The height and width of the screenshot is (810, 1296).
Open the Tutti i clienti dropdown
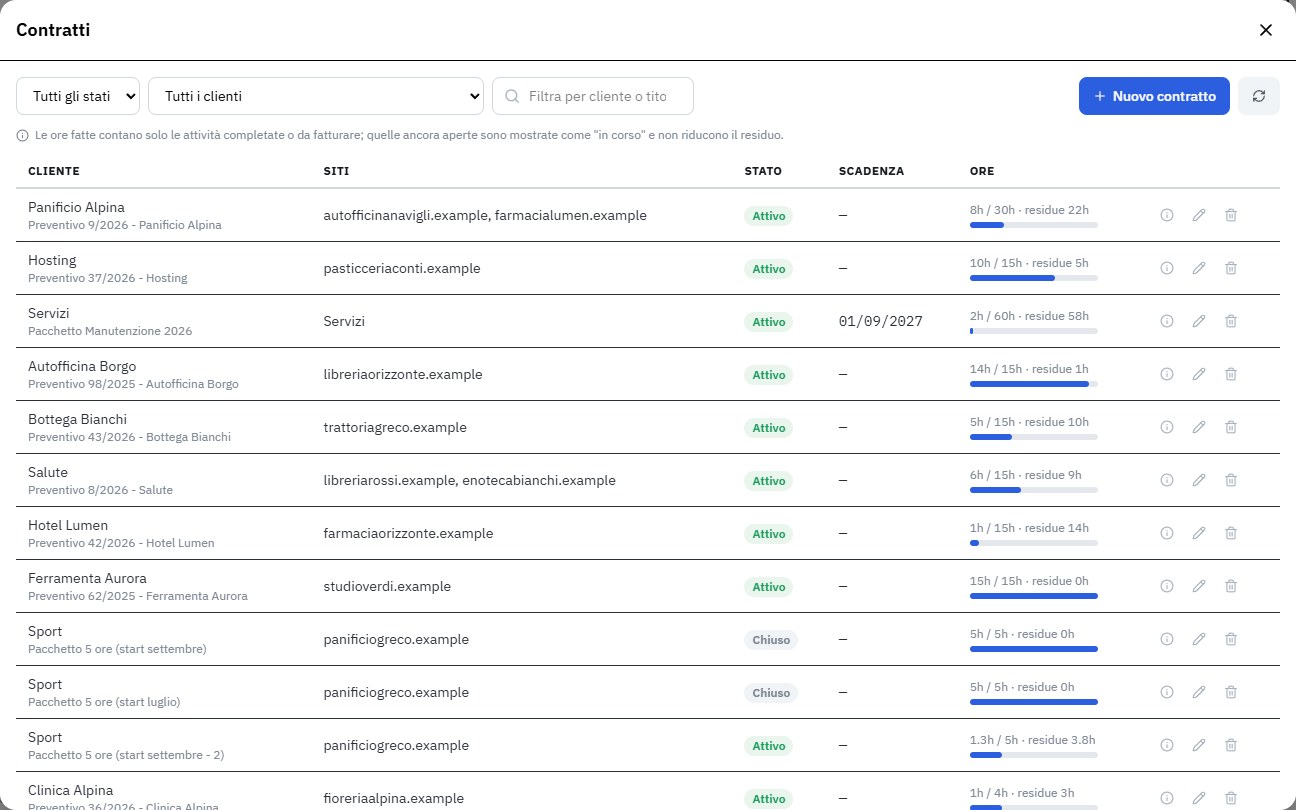click(316, 96)
